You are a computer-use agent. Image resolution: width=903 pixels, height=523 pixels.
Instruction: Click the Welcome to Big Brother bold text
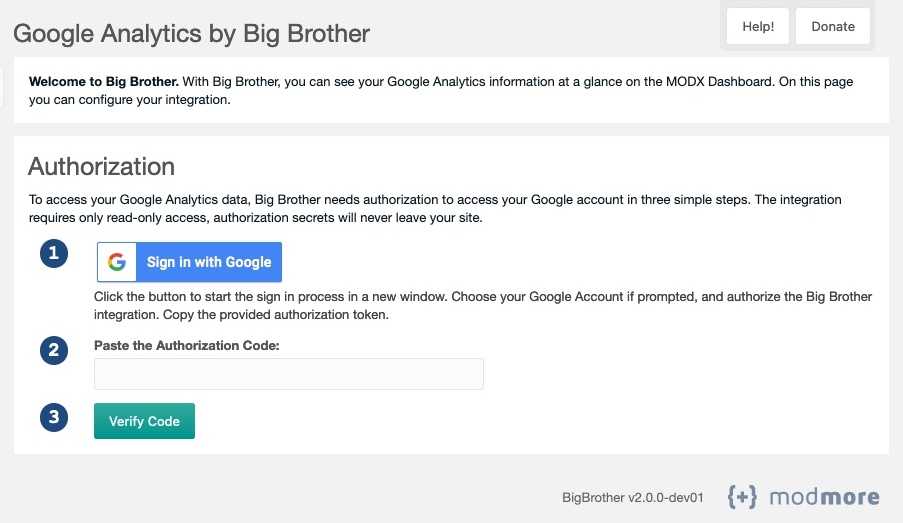104,82
